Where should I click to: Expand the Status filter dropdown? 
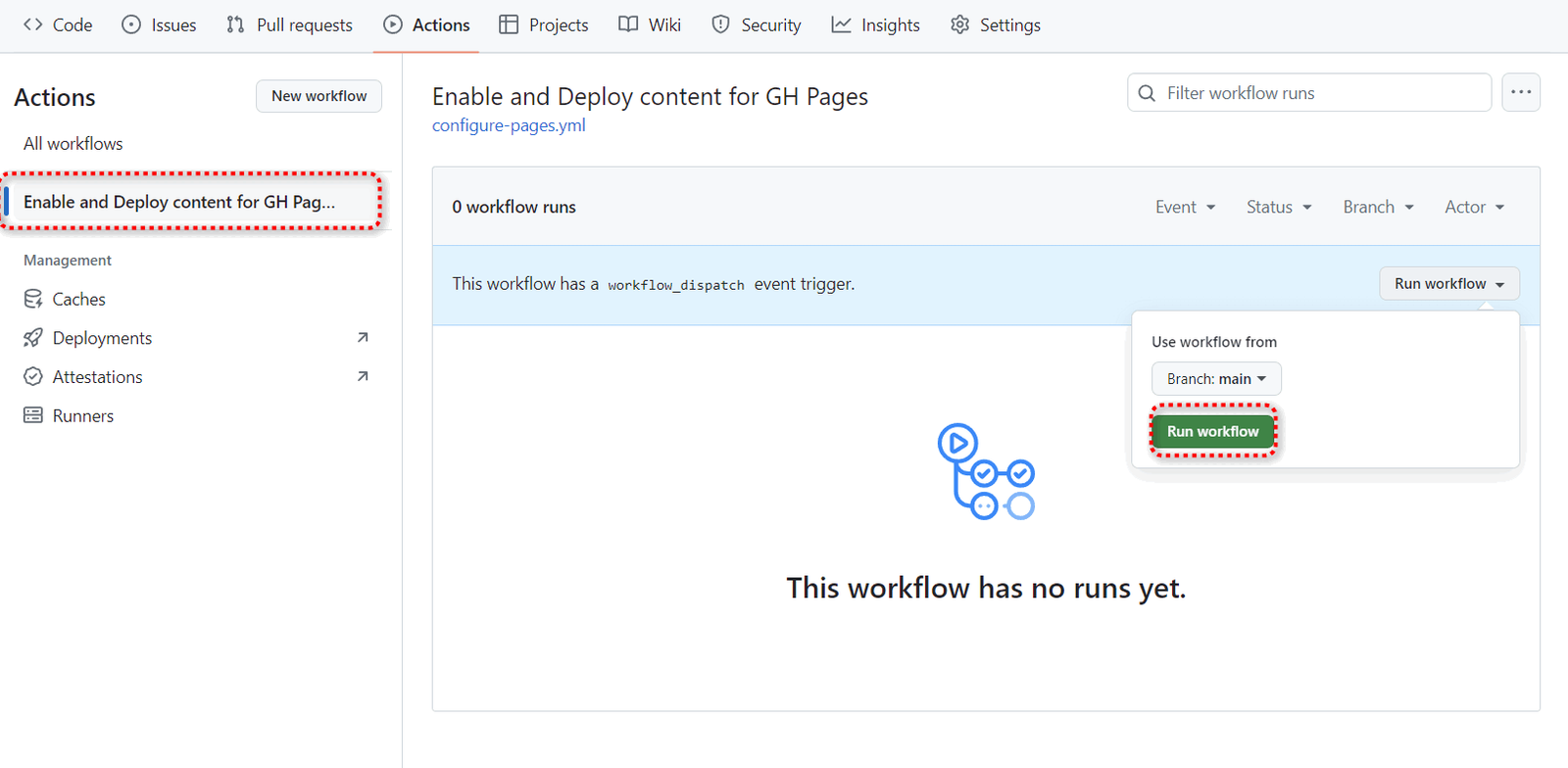(x=1279, y=207)
